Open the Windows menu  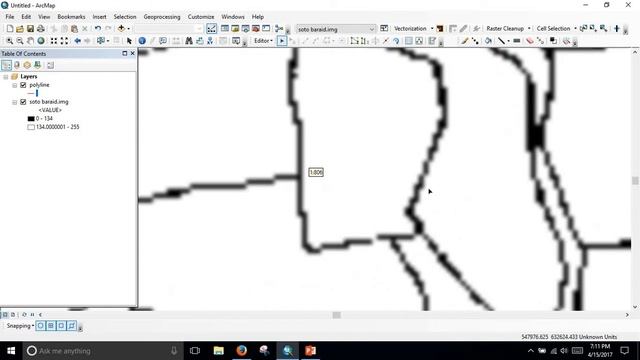click(233, 17)
